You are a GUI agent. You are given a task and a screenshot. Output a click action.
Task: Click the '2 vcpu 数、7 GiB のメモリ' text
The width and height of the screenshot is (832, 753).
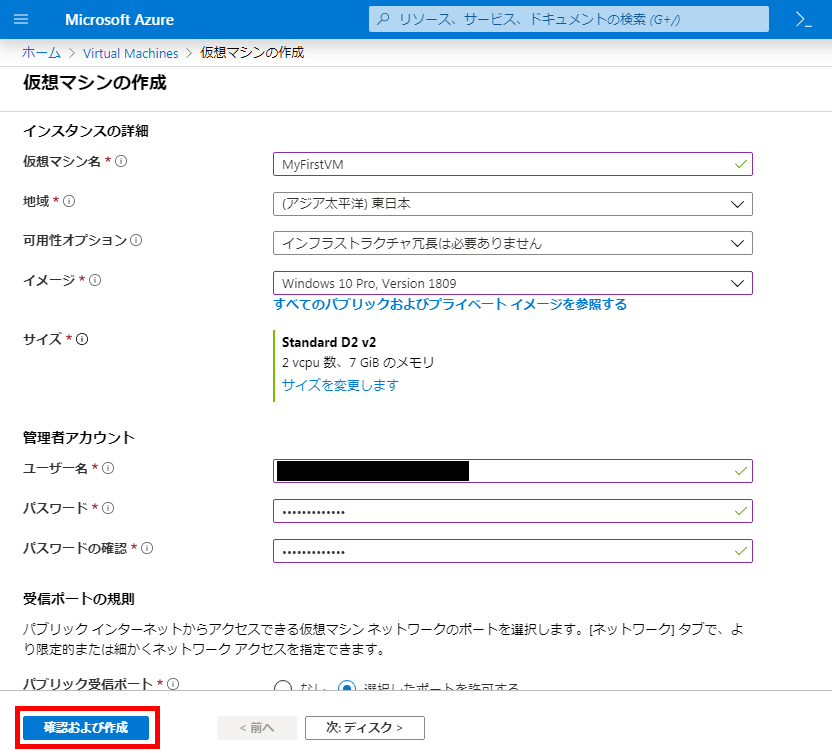[358, 362]
